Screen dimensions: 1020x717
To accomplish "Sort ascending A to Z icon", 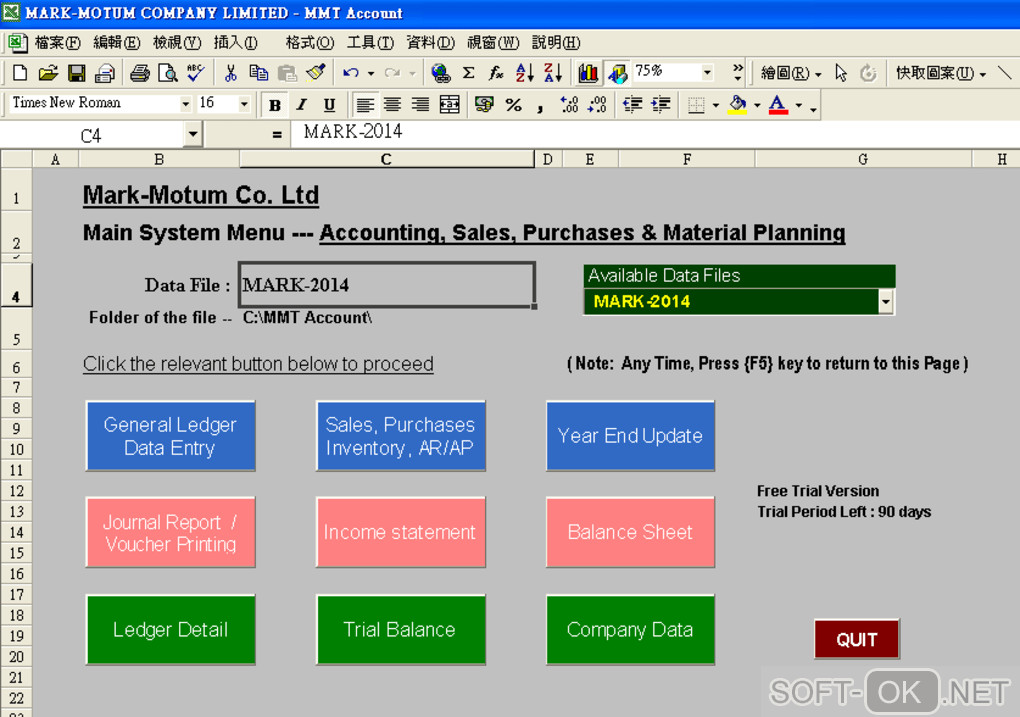I will 525,73.
